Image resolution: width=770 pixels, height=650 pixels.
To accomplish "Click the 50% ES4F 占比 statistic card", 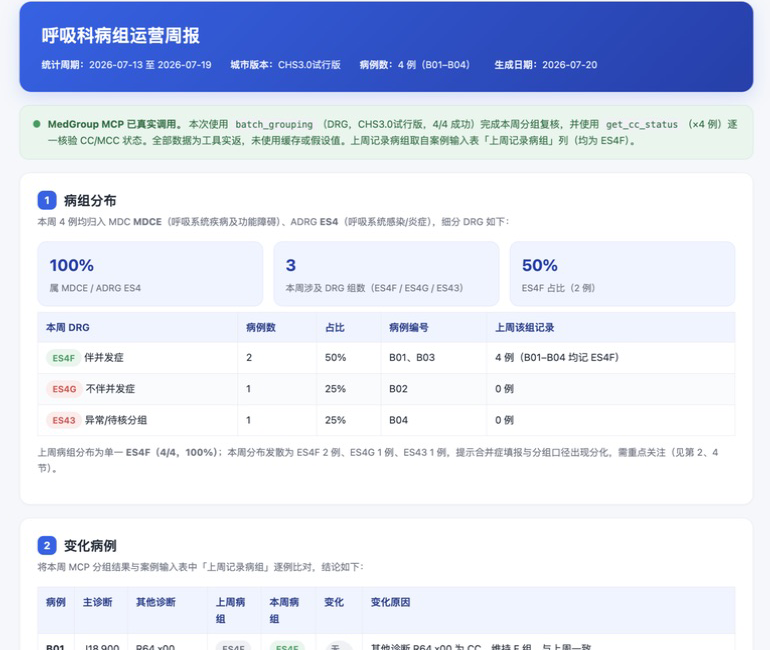I will coord(622,273).
